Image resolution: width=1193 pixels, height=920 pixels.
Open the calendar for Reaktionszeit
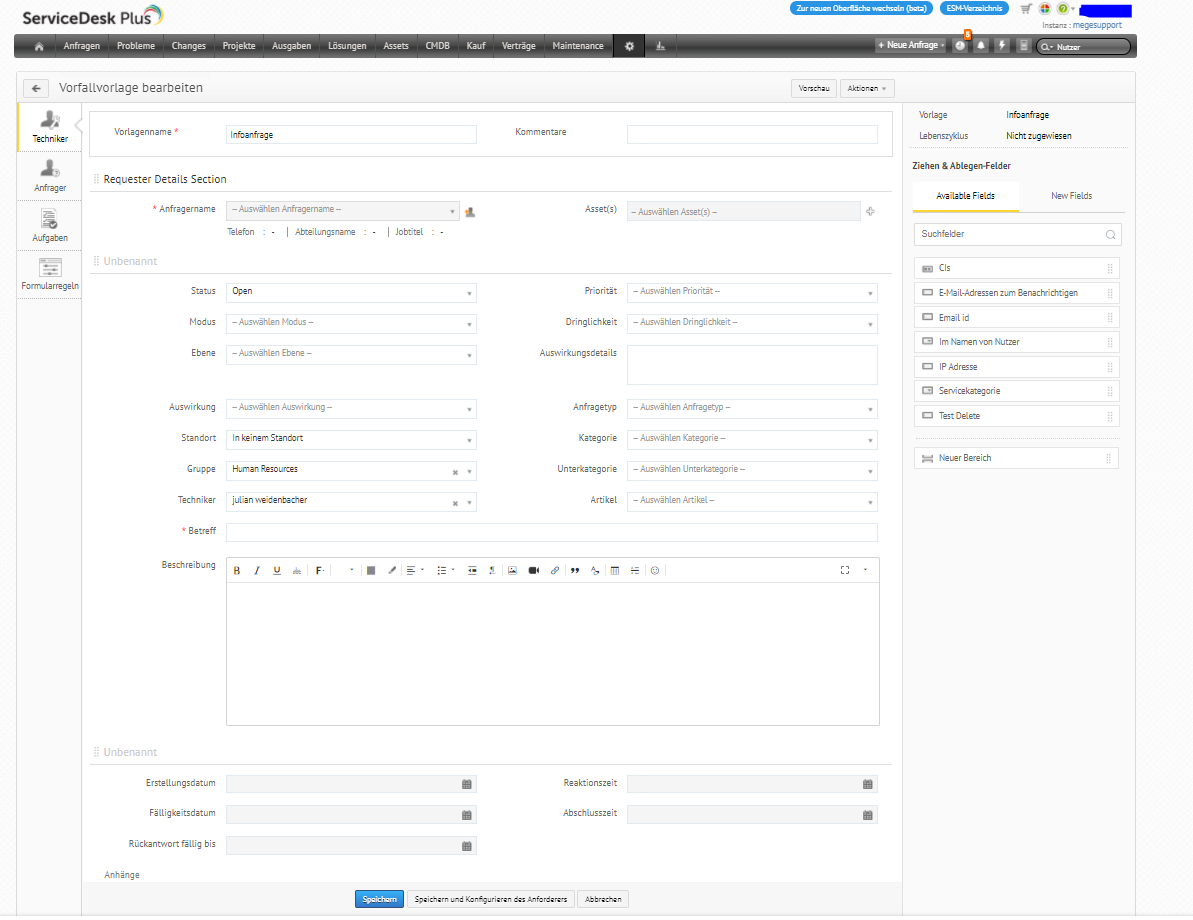tap(867, 785)
